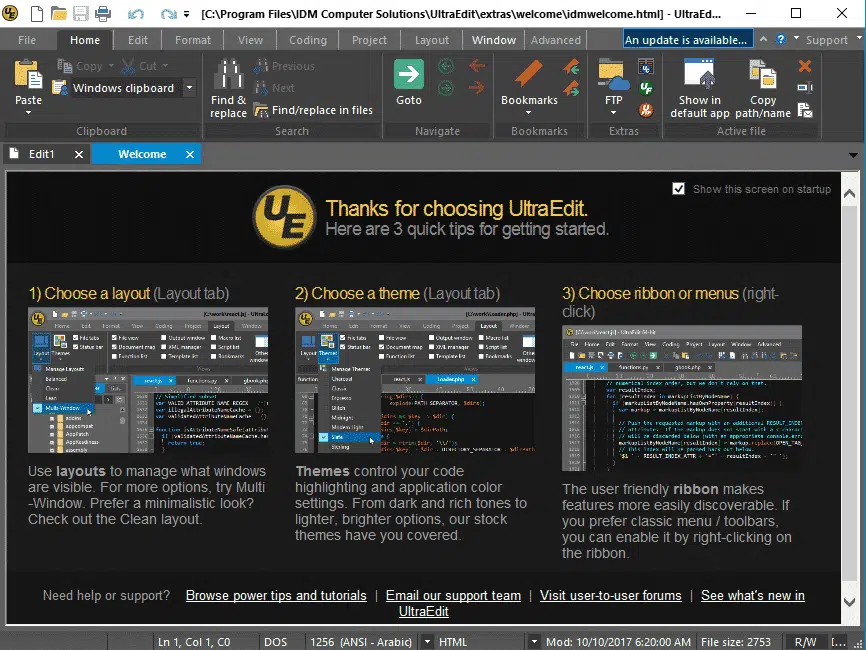Click Find Previous in Search group
The width and height of the screenshot is (866, 650).
click(284, 66)
